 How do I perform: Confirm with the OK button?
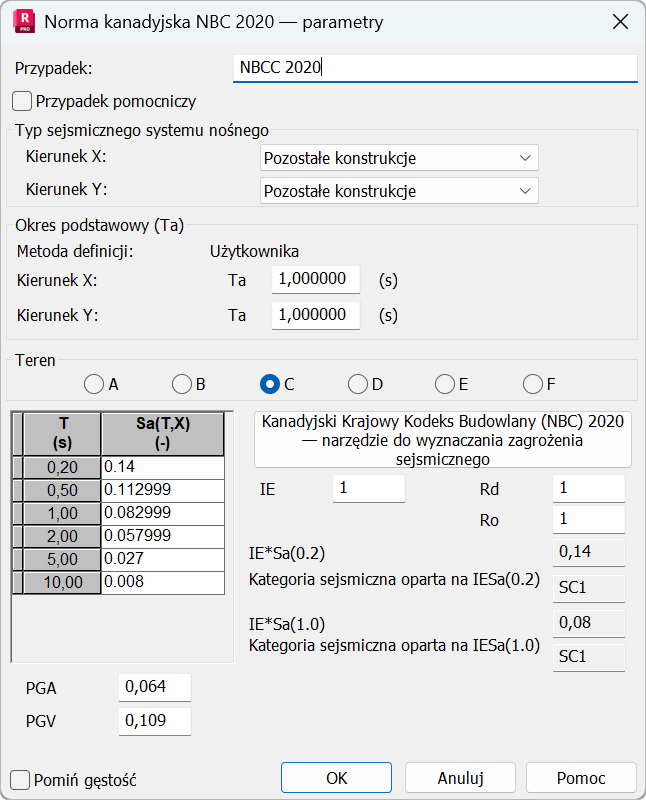[336, 778]
